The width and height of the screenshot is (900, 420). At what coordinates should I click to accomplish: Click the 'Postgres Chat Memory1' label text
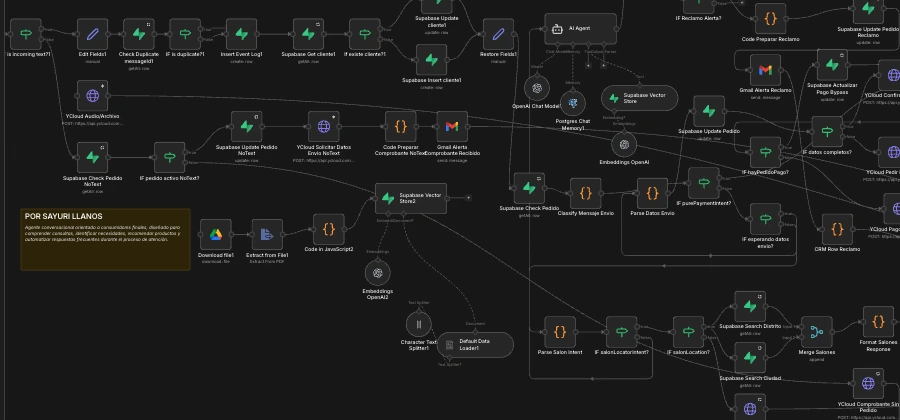coord(572,125)
